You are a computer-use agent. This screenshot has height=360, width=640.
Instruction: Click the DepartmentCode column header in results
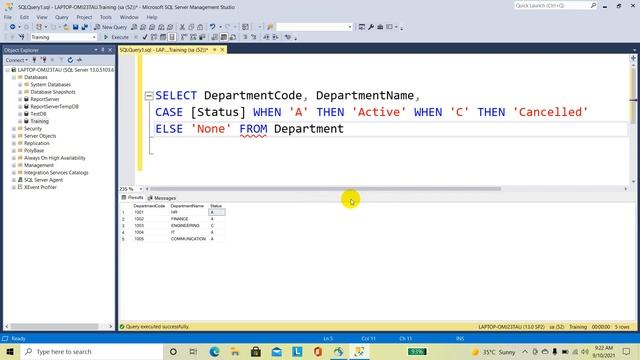[149, 206]
